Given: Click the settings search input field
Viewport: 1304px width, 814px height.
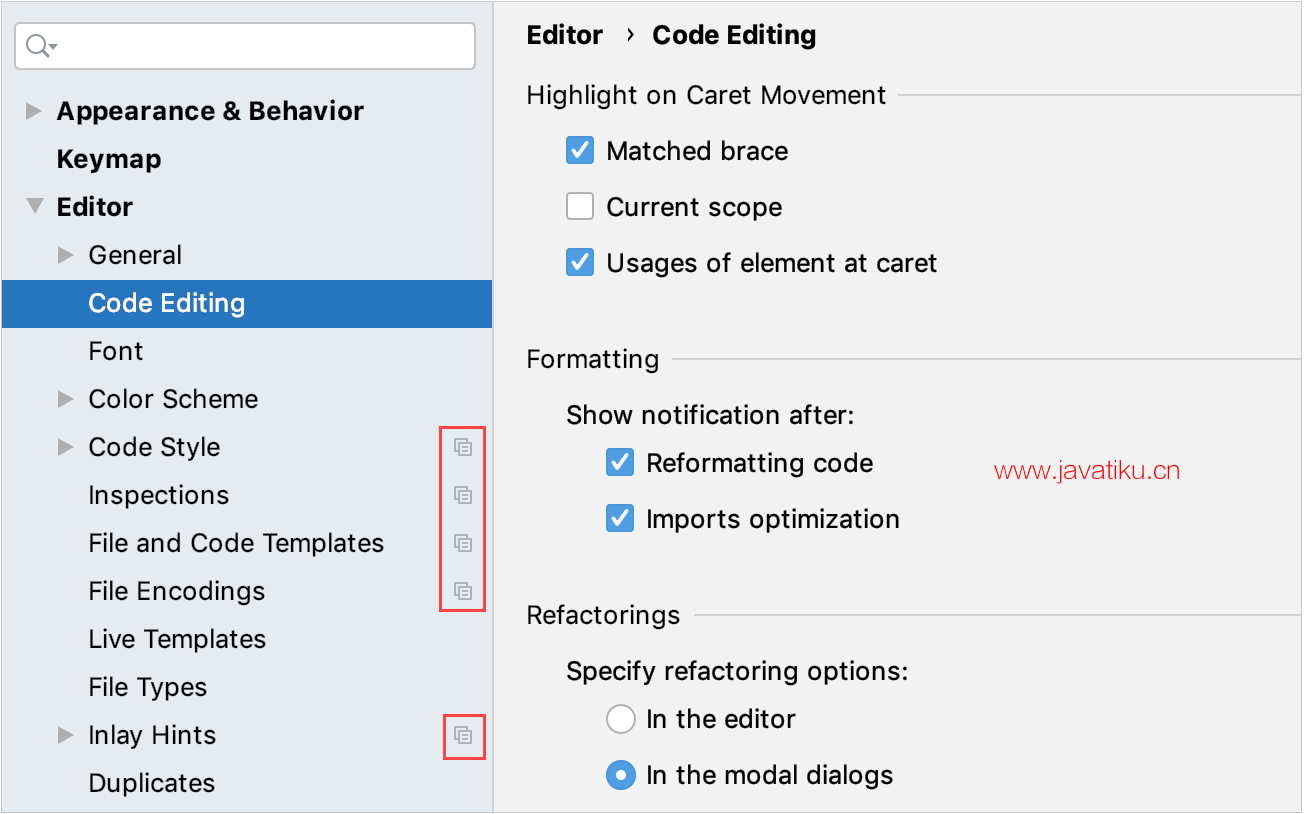Looking at the screenshot, I should pyautogui.click(x=260, y=46).
